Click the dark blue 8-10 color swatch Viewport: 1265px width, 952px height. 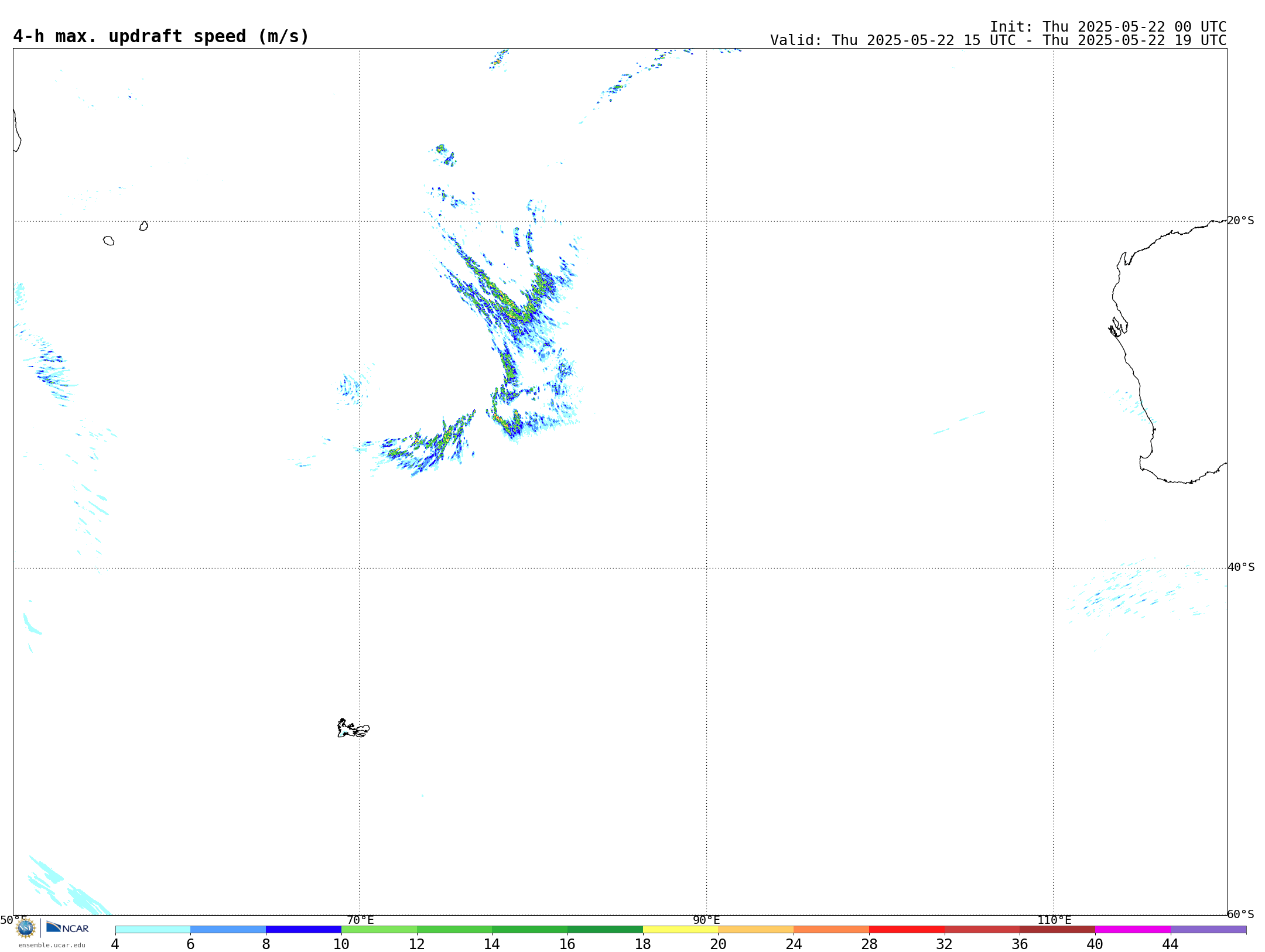coord(303,929)
